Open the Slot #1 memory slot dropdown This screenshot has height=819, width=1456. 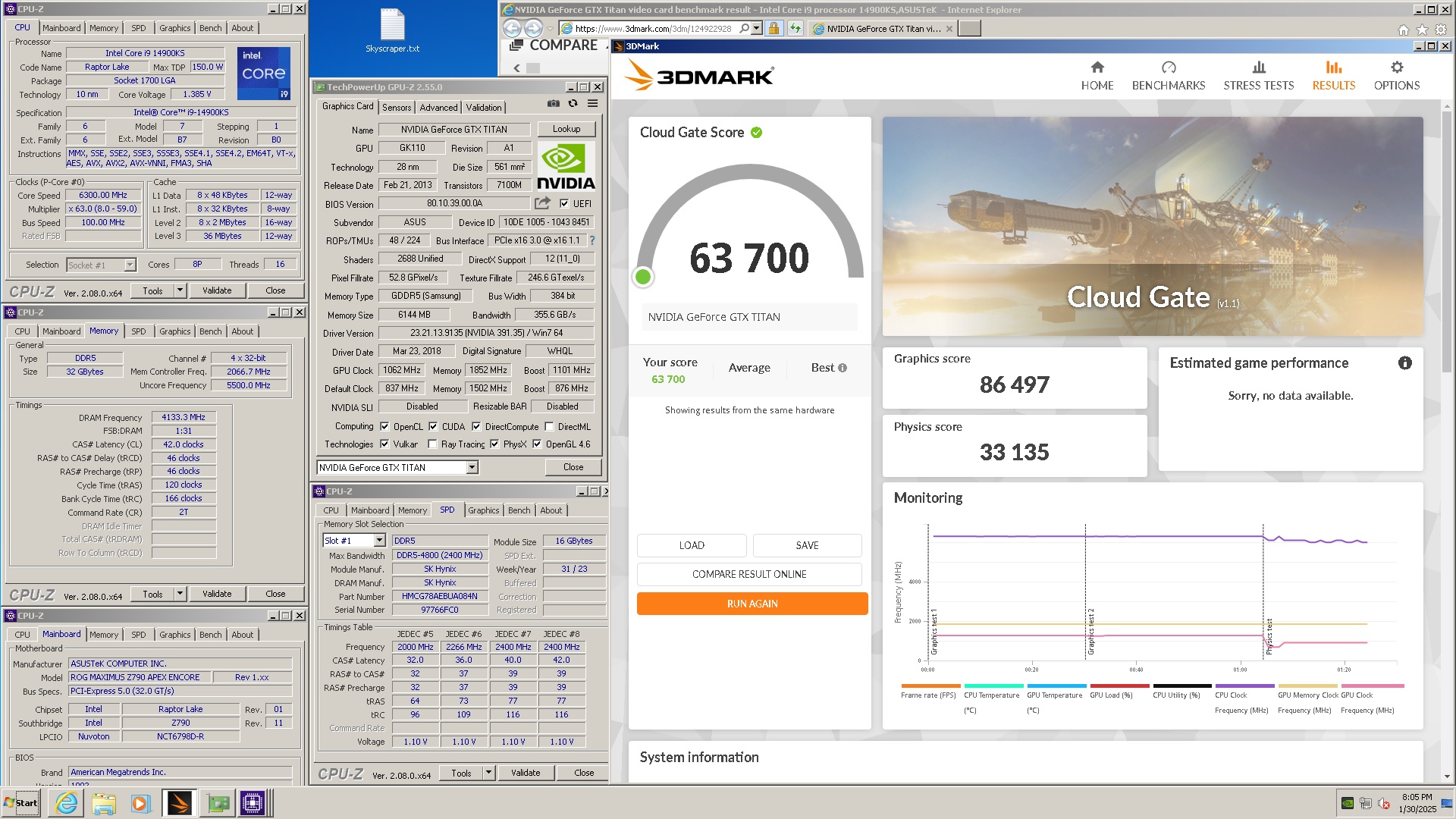[x=379, y=541]
